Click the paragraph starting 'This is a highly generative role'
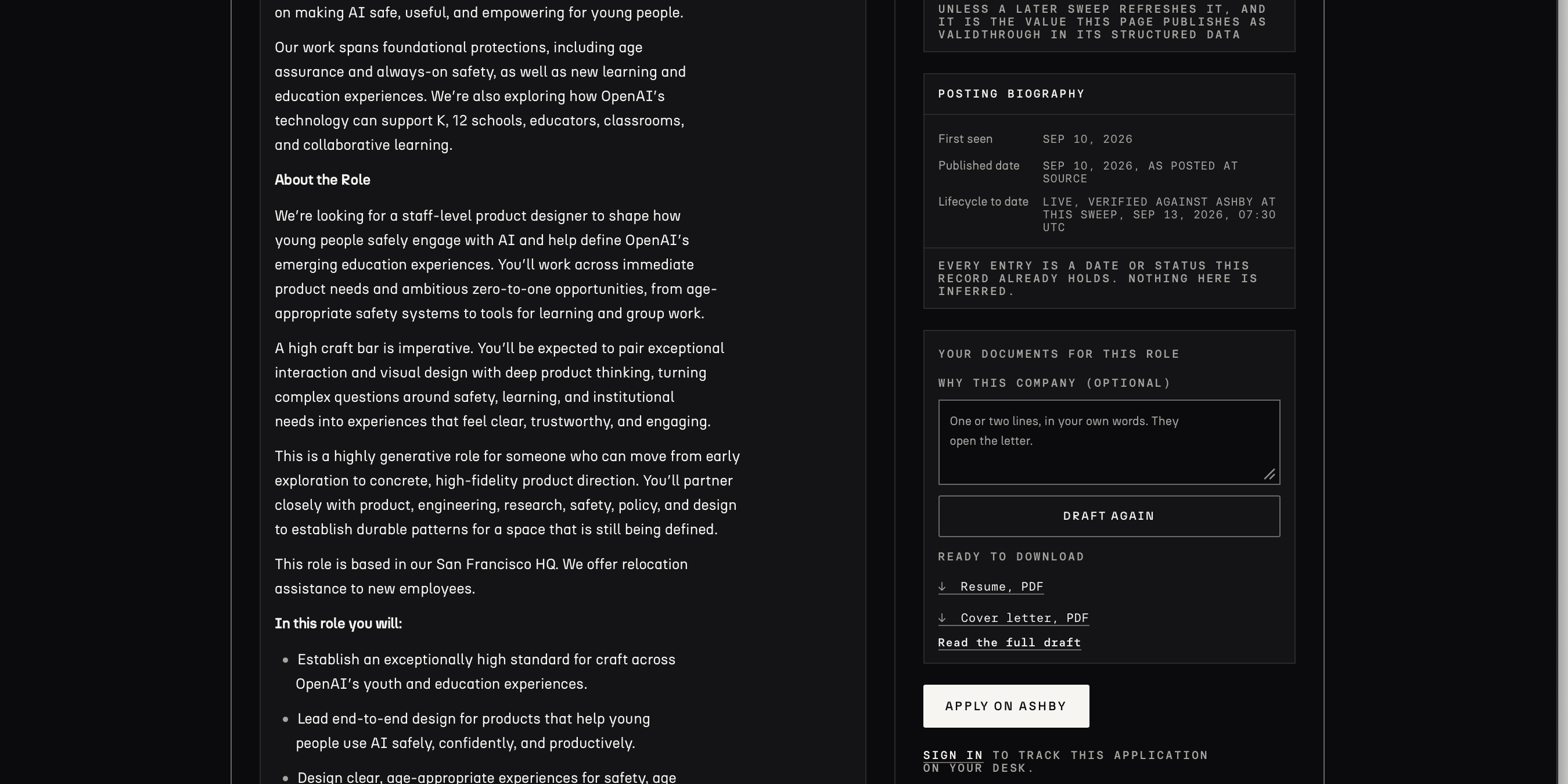 pyautogui.click(x=507, y=493)
